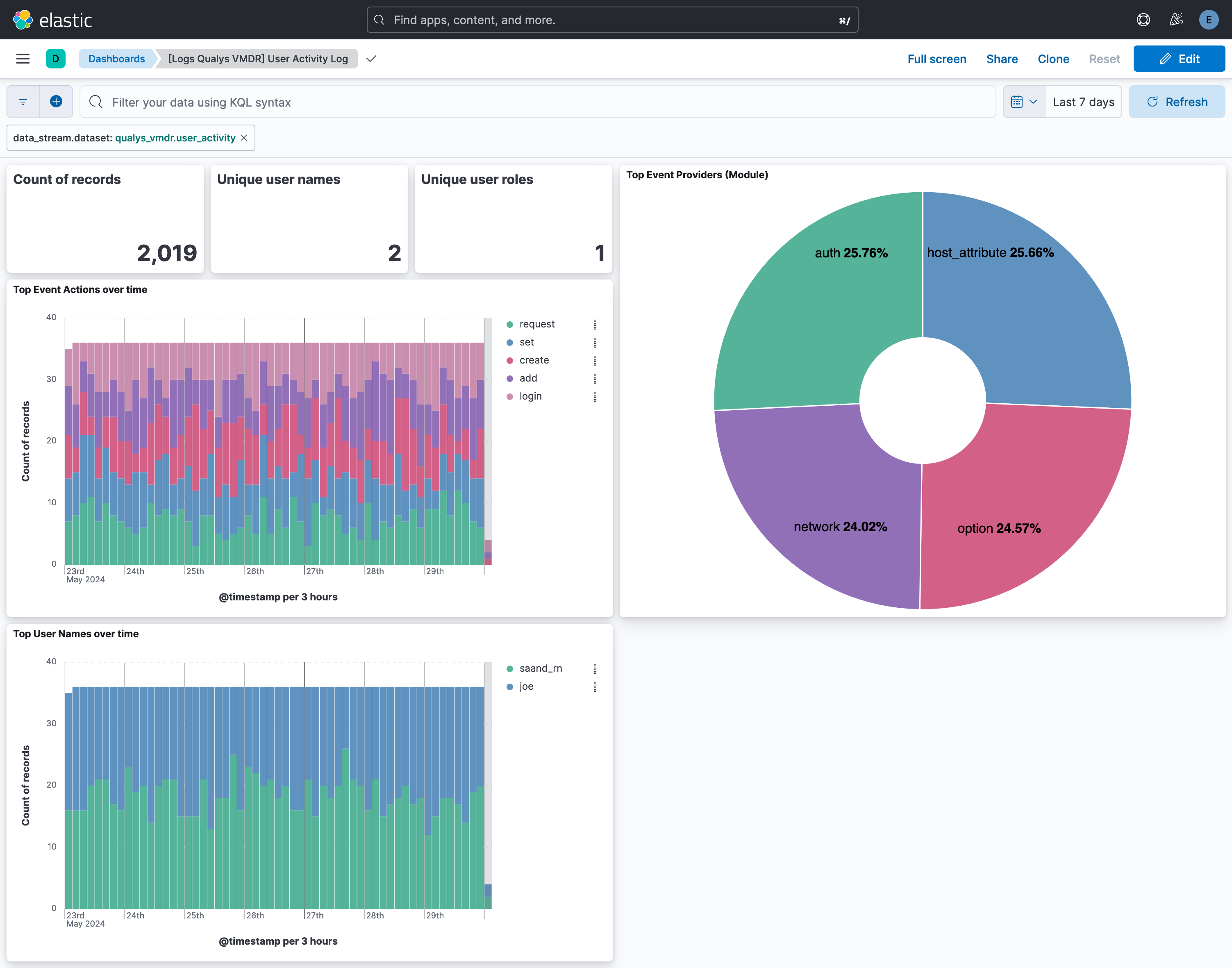The height and width of the screenshot is (968, 1232).
Task: Click the dashboard 'D' badge icon
Action: tap(56, 58)
